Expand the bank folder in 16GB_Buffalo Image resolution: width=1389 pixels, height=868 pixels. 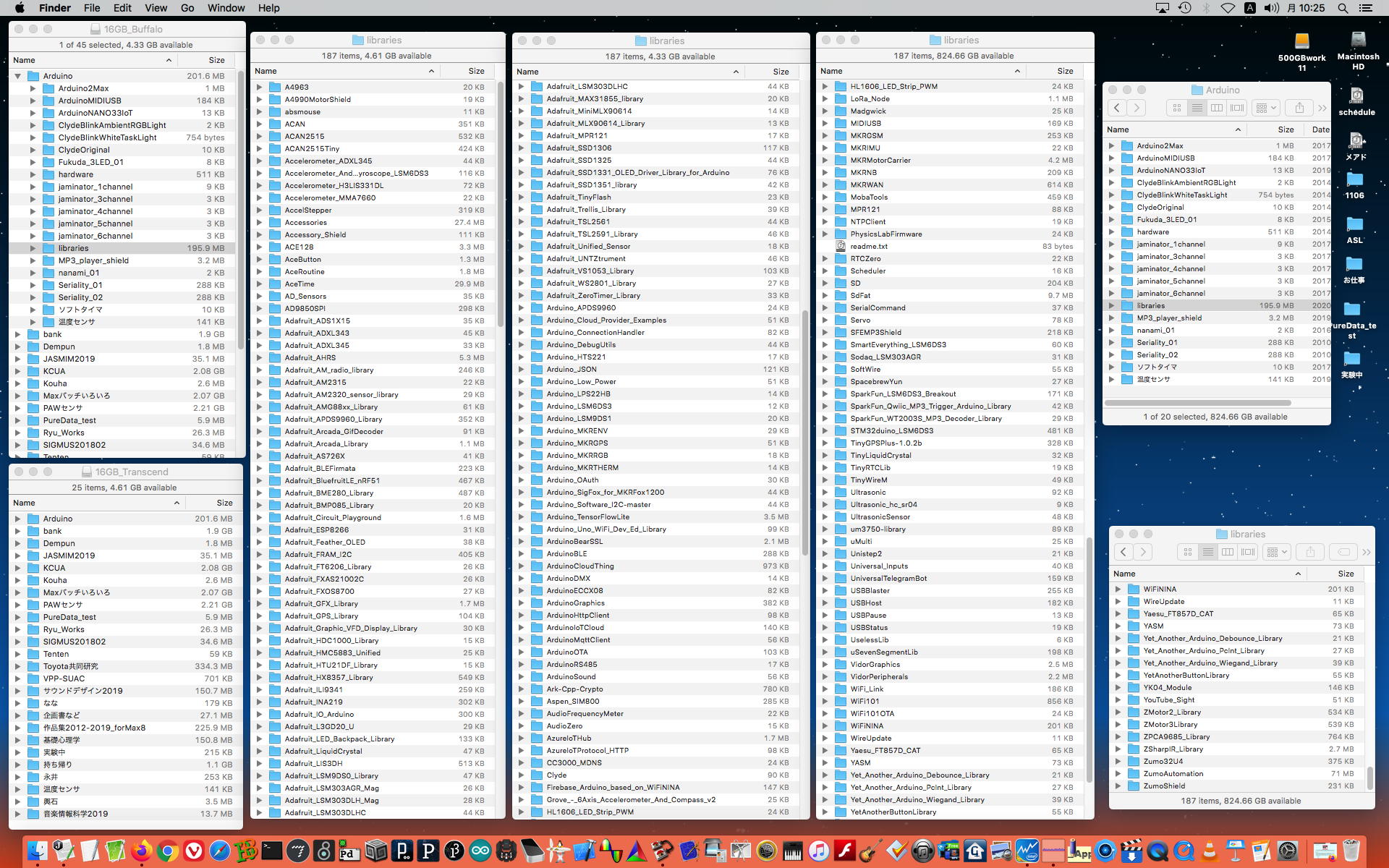coord(18,334)
